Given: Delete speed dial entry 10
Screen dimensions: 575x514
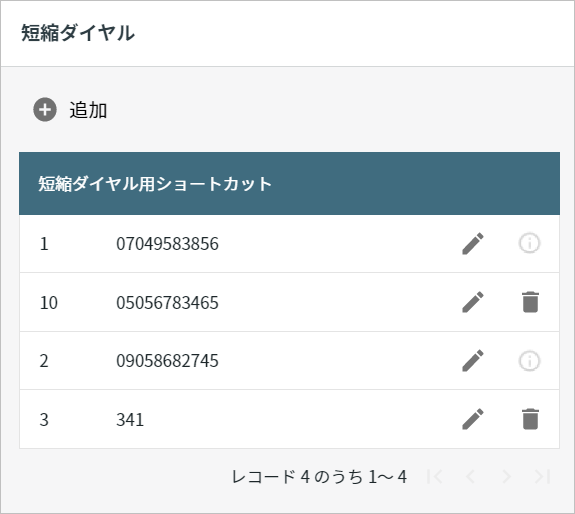Looking at the screenshot, I should (530, 302).
